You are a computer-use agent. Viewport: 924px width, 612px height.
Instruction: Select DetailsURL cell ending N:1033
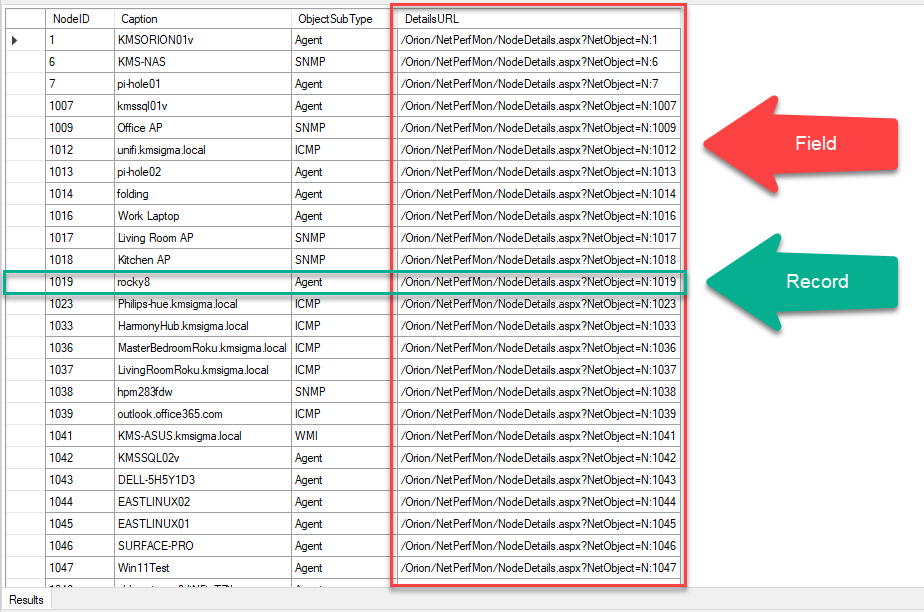coord(539,326)
